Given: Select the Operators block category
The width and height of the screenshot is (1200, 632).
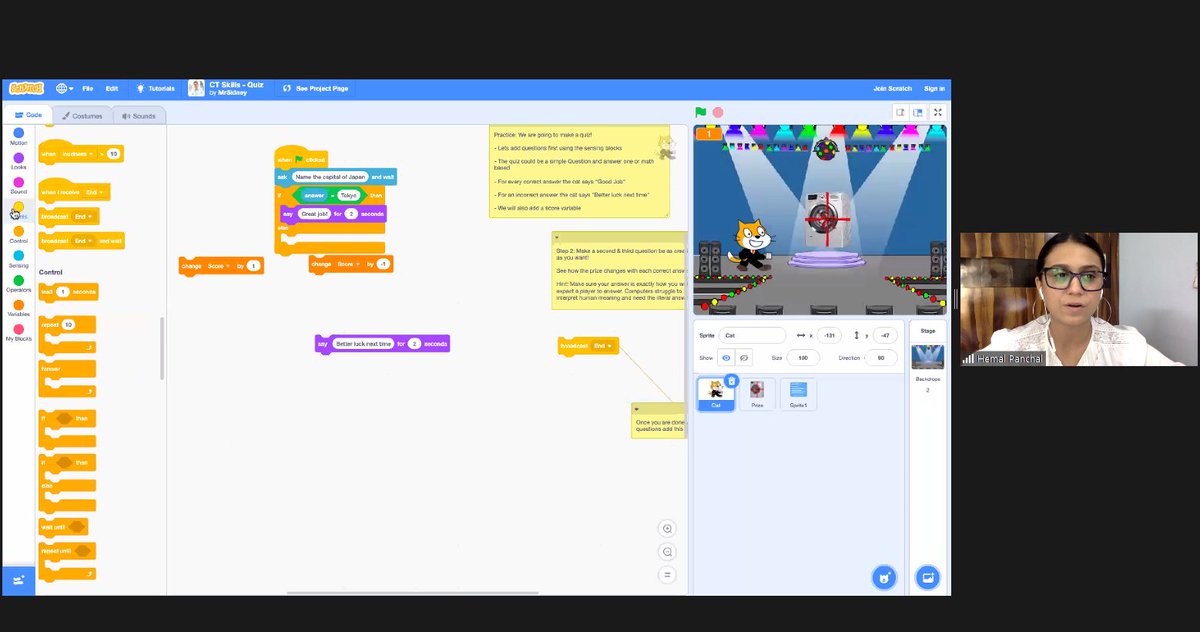Looking at the screenshot, I should [x=18, y=284].
